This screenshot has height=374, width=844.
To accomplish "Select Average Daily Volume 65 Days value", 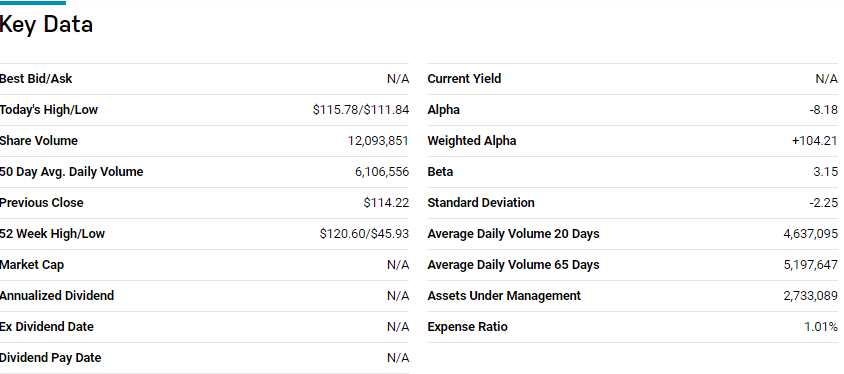I will pyautogui.click(x=811, y=265).
